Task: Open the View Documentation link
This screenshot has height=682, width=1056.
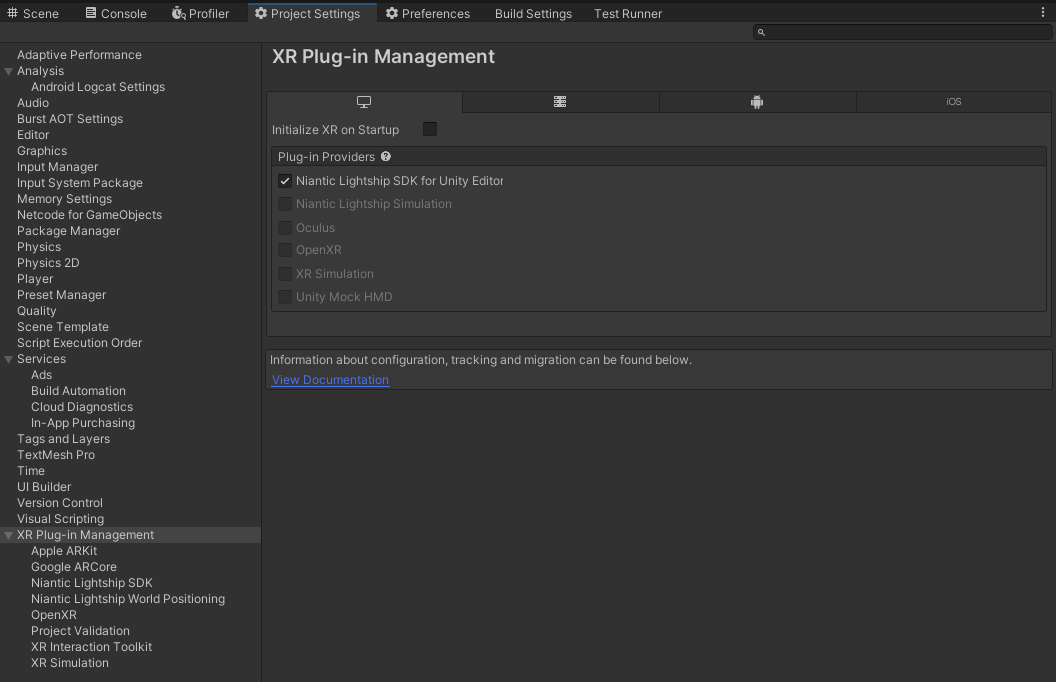Action: point(330,380)
